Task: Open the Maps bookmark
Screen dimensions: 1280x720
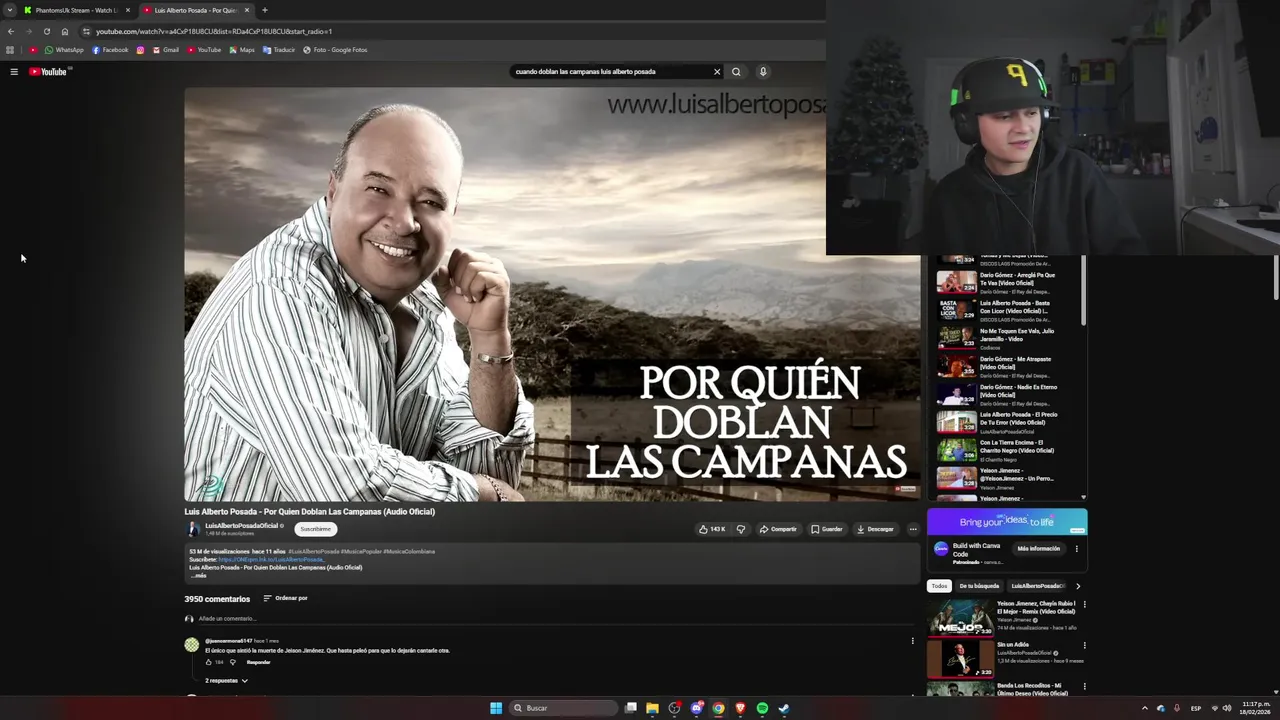Action: tap(242, 50)
